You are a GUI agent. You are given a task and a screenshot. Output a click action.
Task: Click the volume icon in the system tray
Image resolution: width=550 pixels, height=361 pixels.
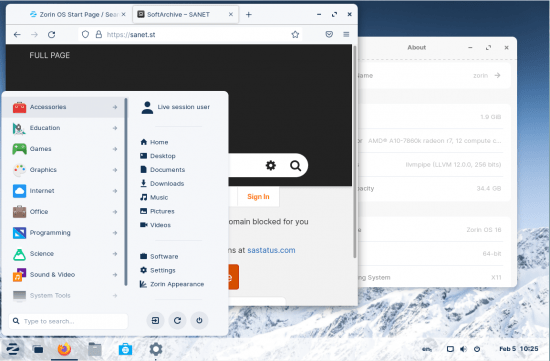pos(463,349)
